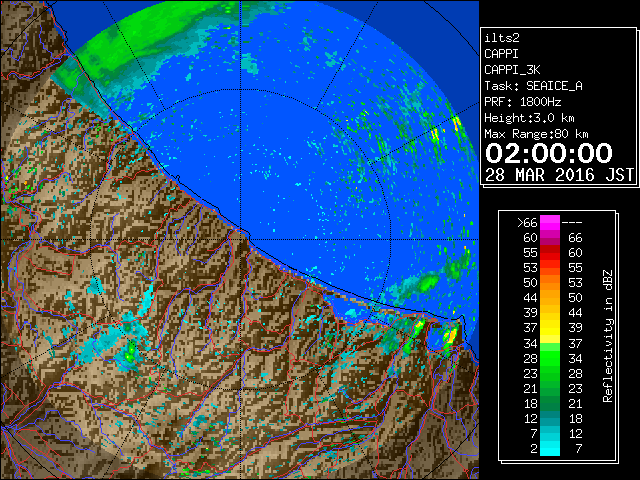Click the 'Height:3.0 km' entry

pos(529,118)
